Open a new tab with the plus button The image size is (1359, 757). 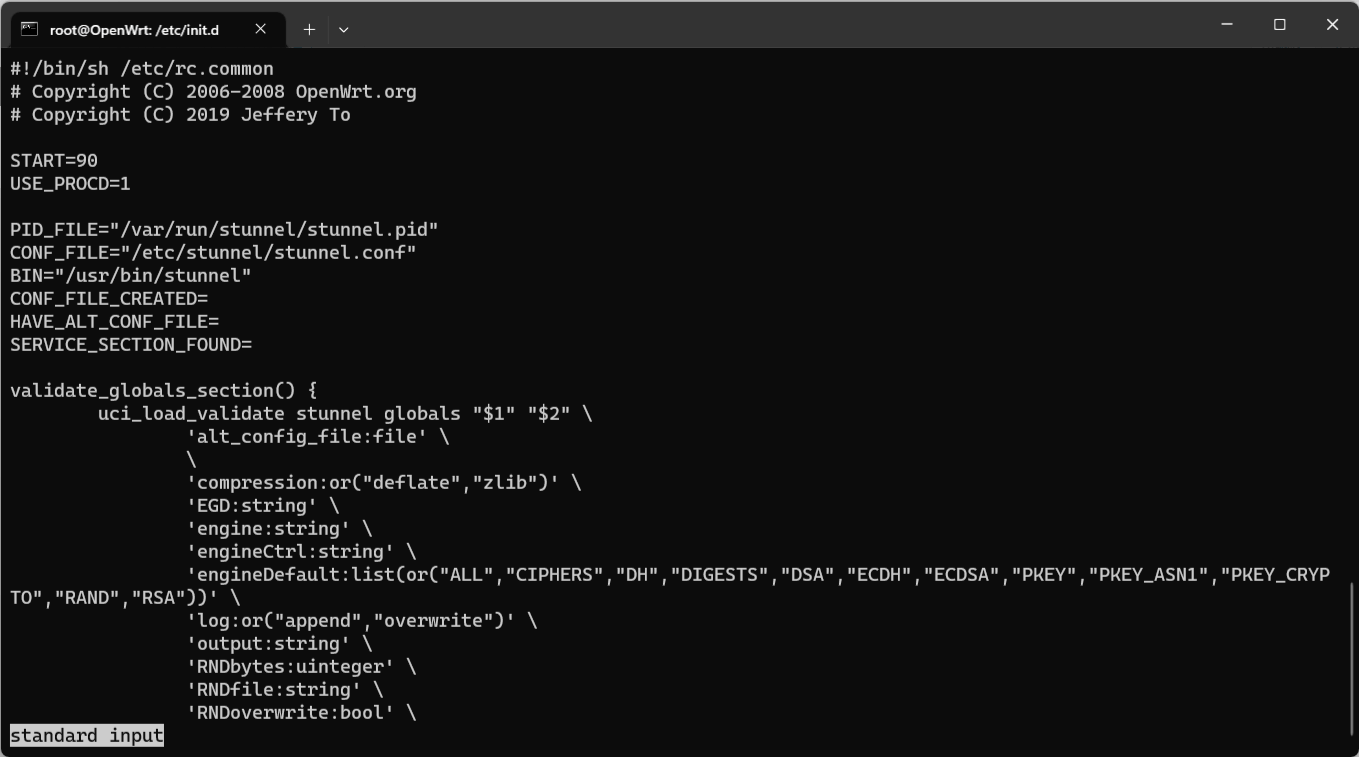pos(309,29)
